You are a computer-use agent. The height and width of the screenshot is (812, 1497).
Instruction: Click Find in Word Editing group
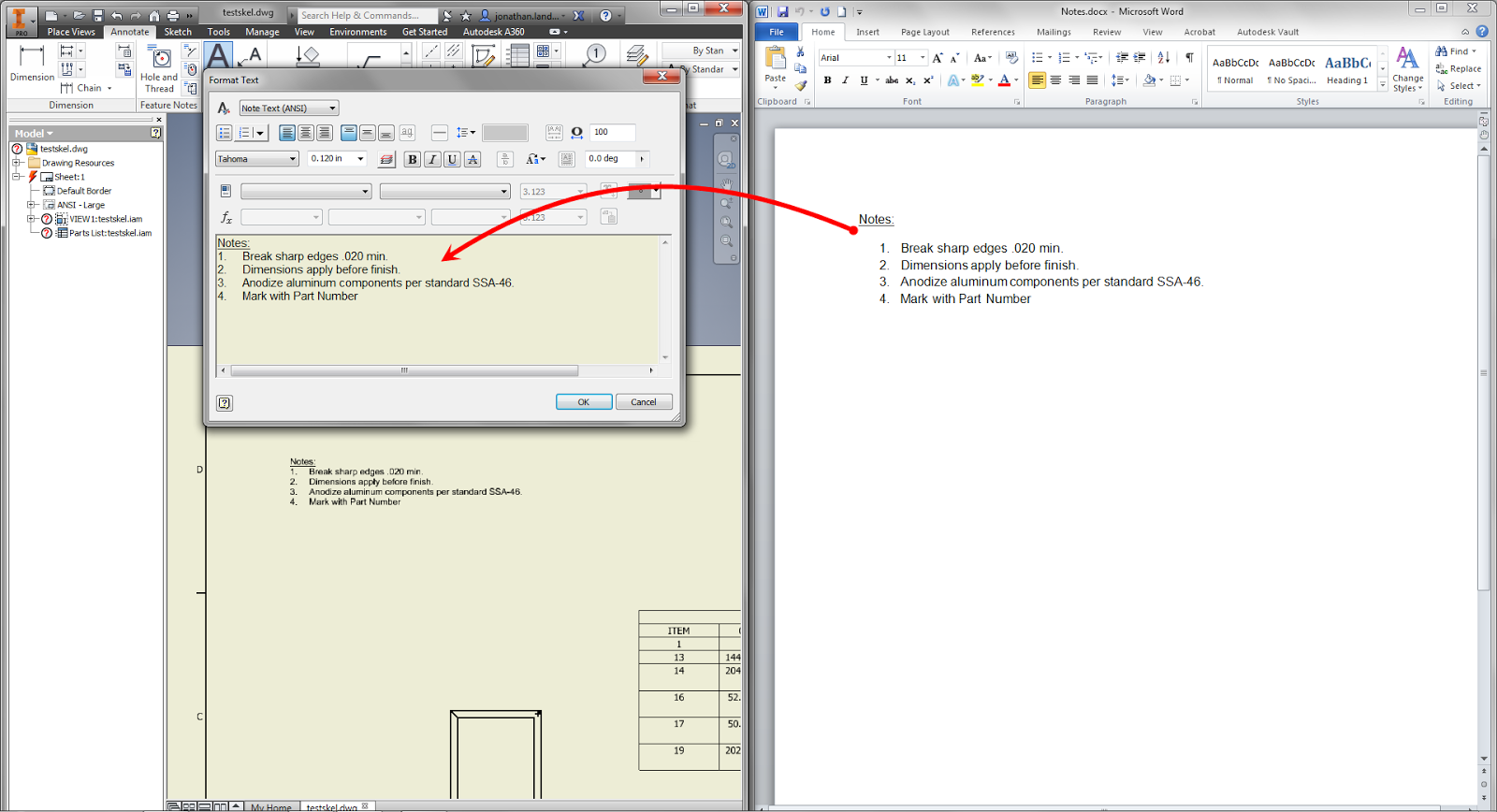(1457, 51)
